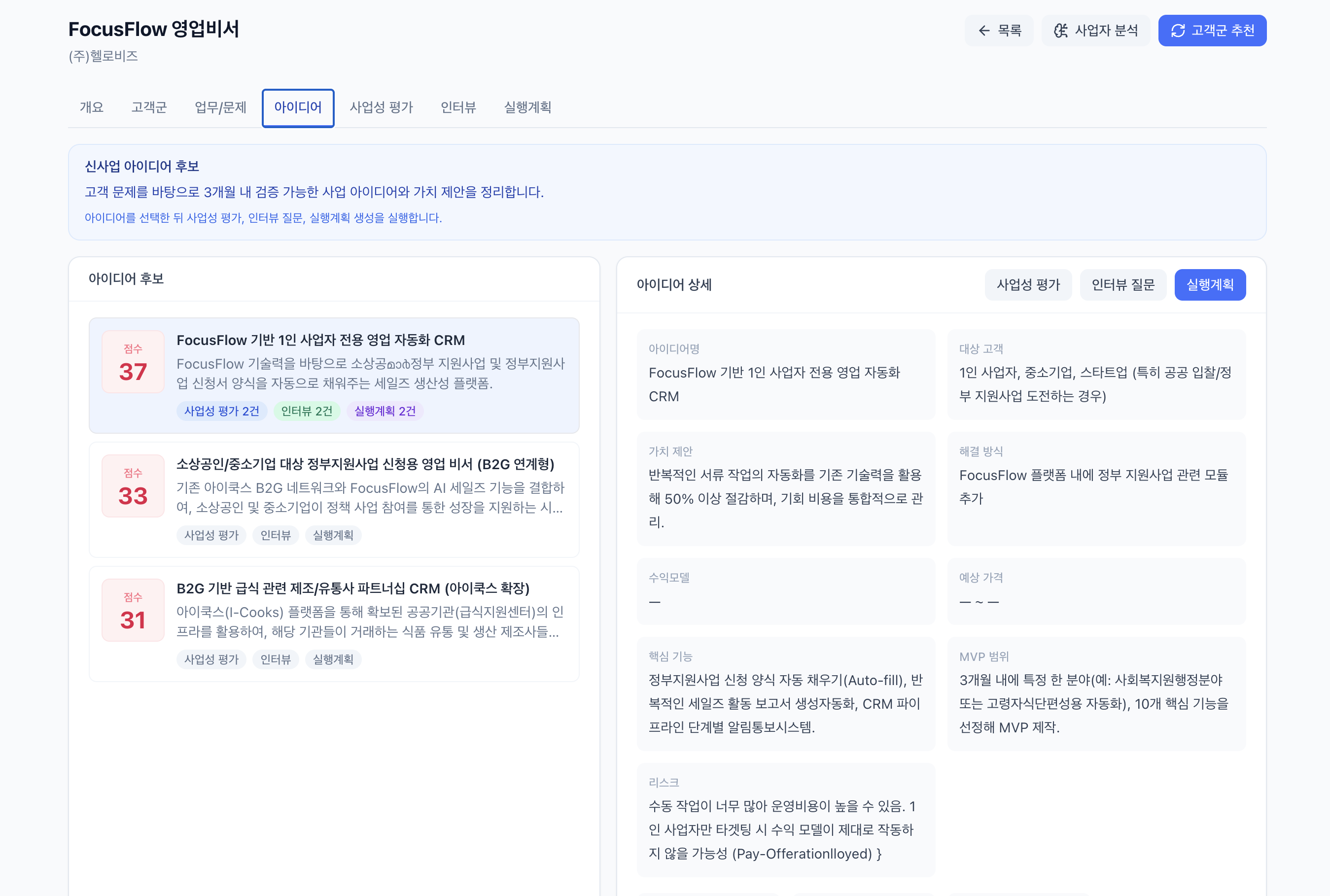The image size is (1330, 896).
Task: Select the B2G 기반 급식 파트너십 CRM card
Action: 334,624
